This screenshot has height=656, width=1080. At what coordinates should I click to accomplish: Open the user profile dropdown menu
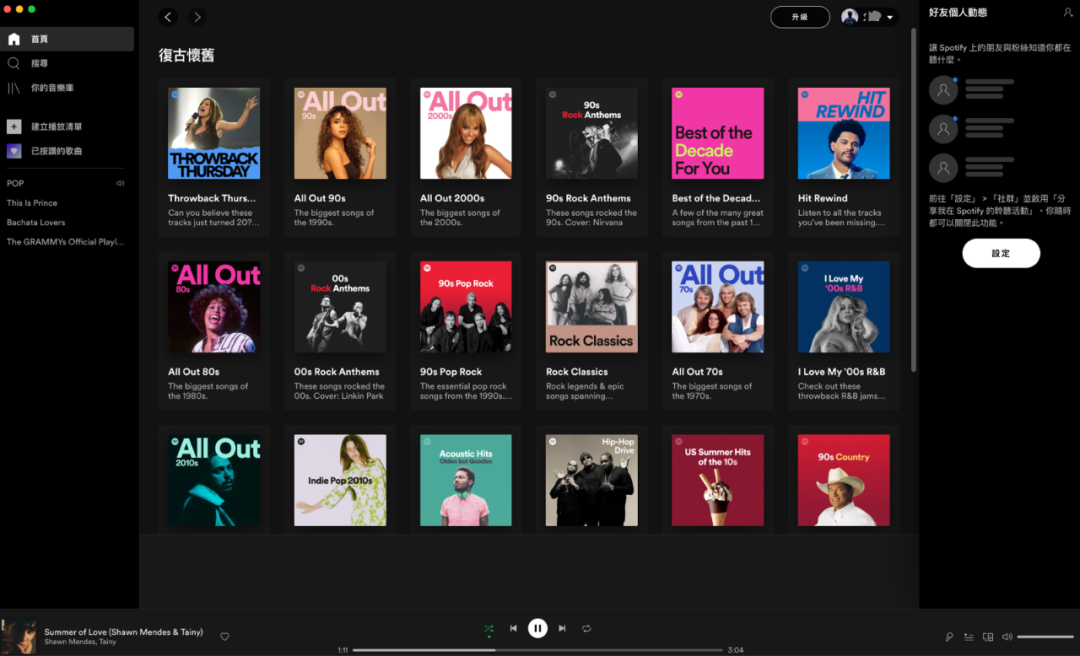(869, 17)
